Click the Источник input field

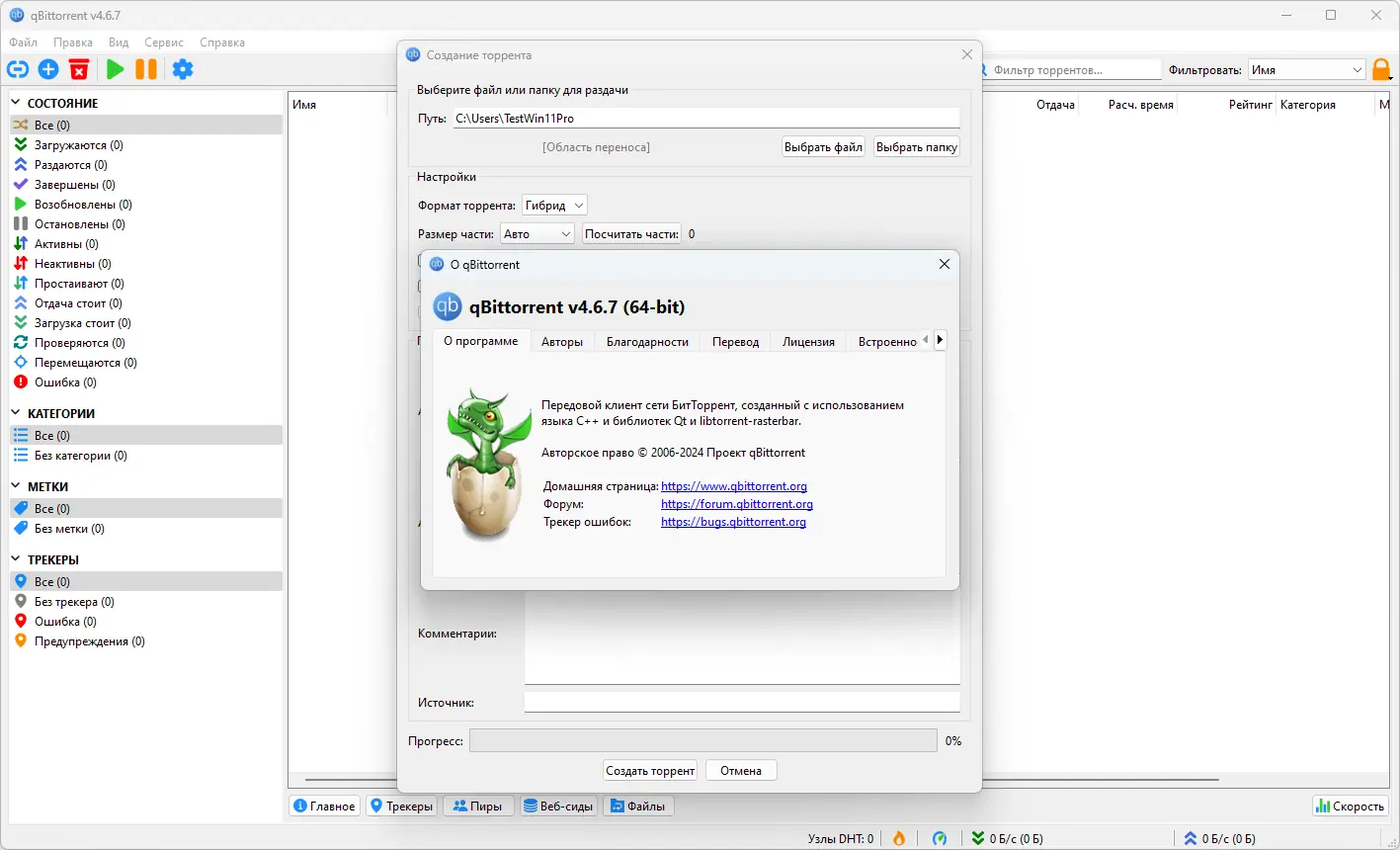pyautogui.click(x=742, y=702)
